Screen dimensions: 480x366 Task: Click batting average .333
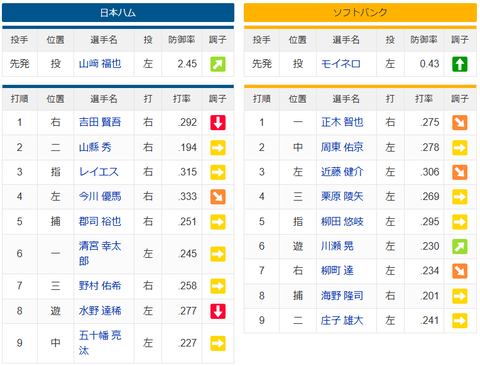(188, 197)
